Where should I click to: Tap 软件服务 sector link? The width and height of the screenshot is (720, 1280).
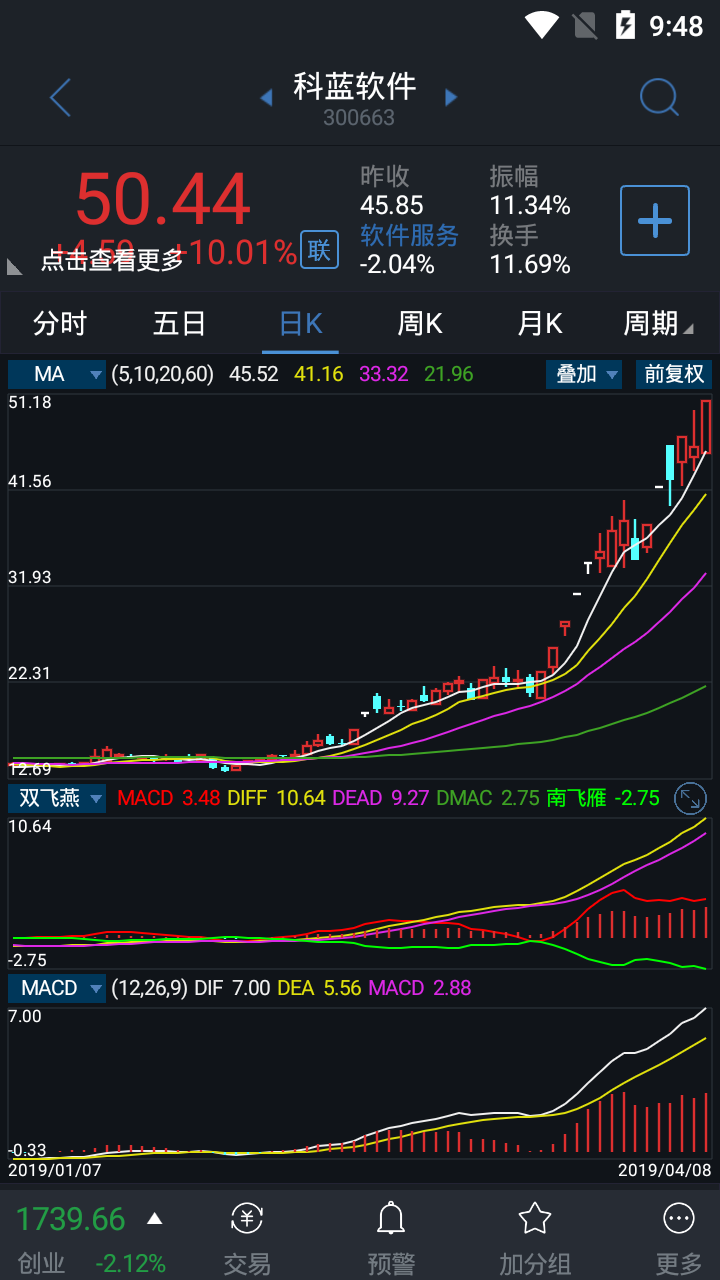409,235
